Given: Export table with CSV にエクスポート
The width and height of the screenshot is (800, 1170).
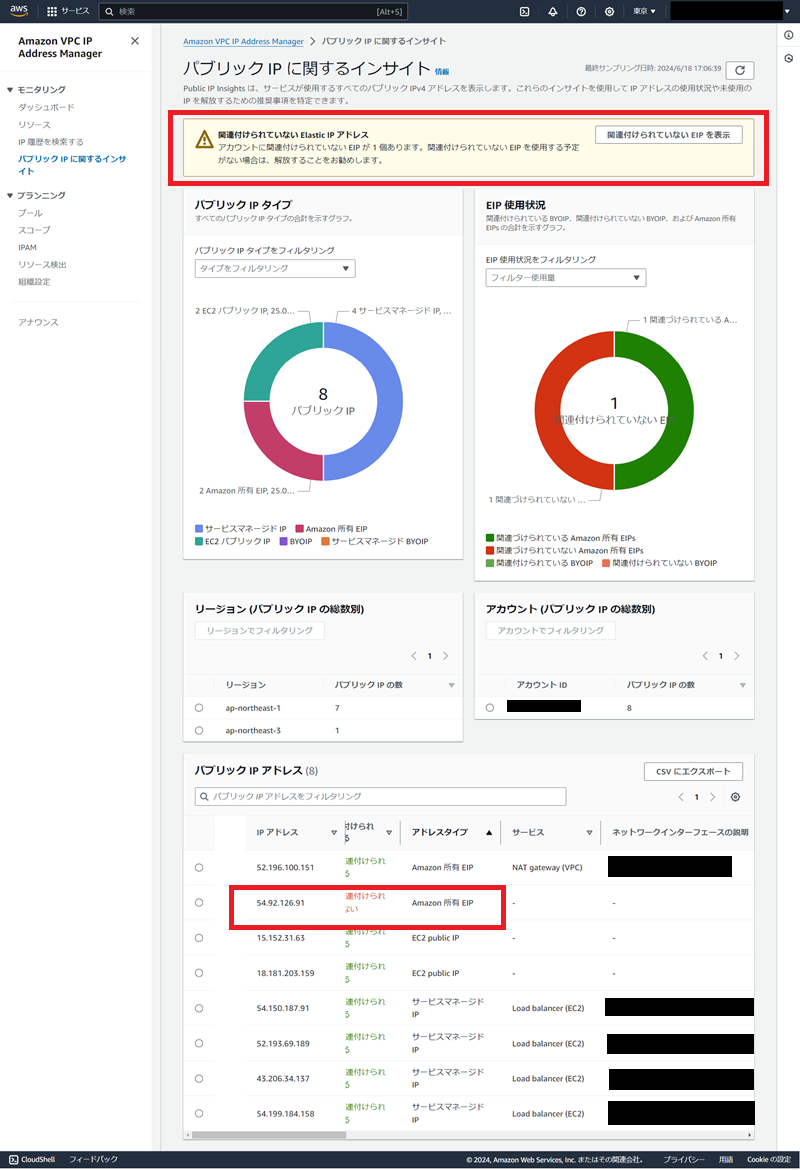Looking at the screenshot, I should [693, 772].
